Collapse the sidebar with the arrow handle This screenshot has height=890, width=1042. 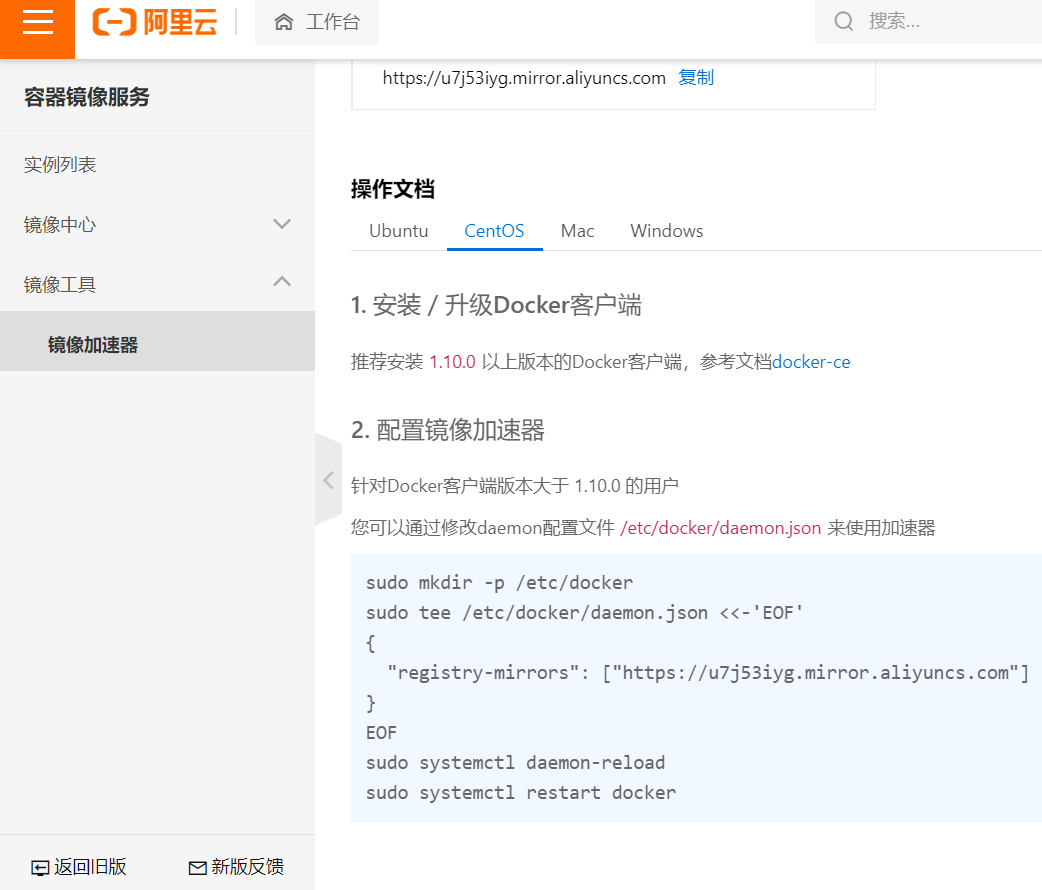pyautogui.click(x=328, y=479)
